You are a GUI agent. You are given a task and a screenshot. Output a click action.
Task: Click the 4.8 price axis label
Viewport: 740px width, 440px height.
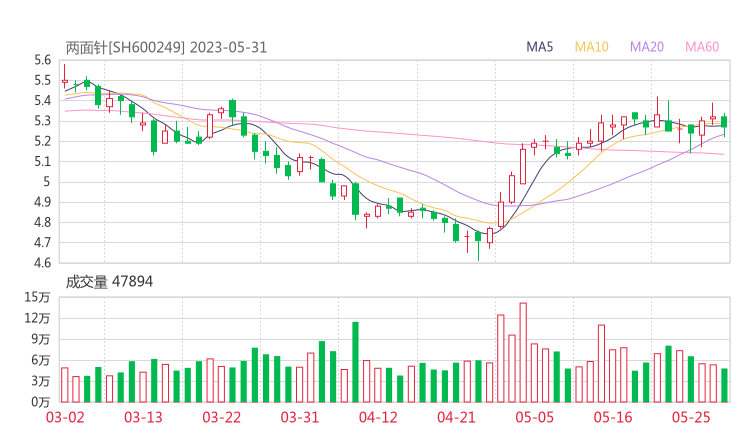point(42,222)
